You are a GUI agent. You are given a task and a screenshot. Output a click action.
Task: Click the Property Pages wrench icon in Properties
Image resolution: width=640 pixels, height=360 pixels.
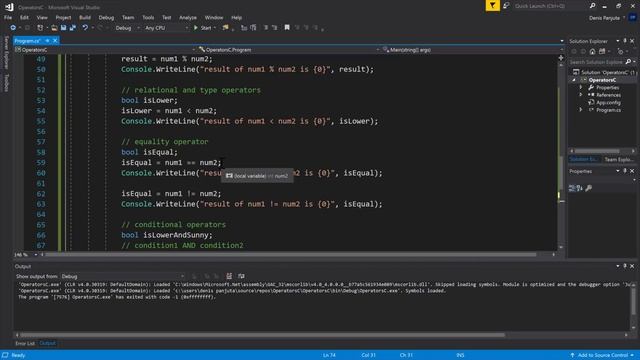coord(588,188)
